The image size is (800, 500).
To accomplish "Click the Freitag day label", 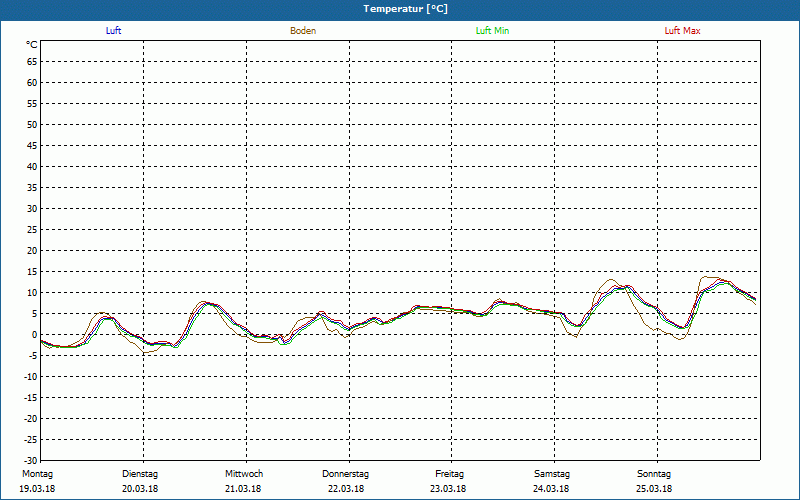I will 449,474.
